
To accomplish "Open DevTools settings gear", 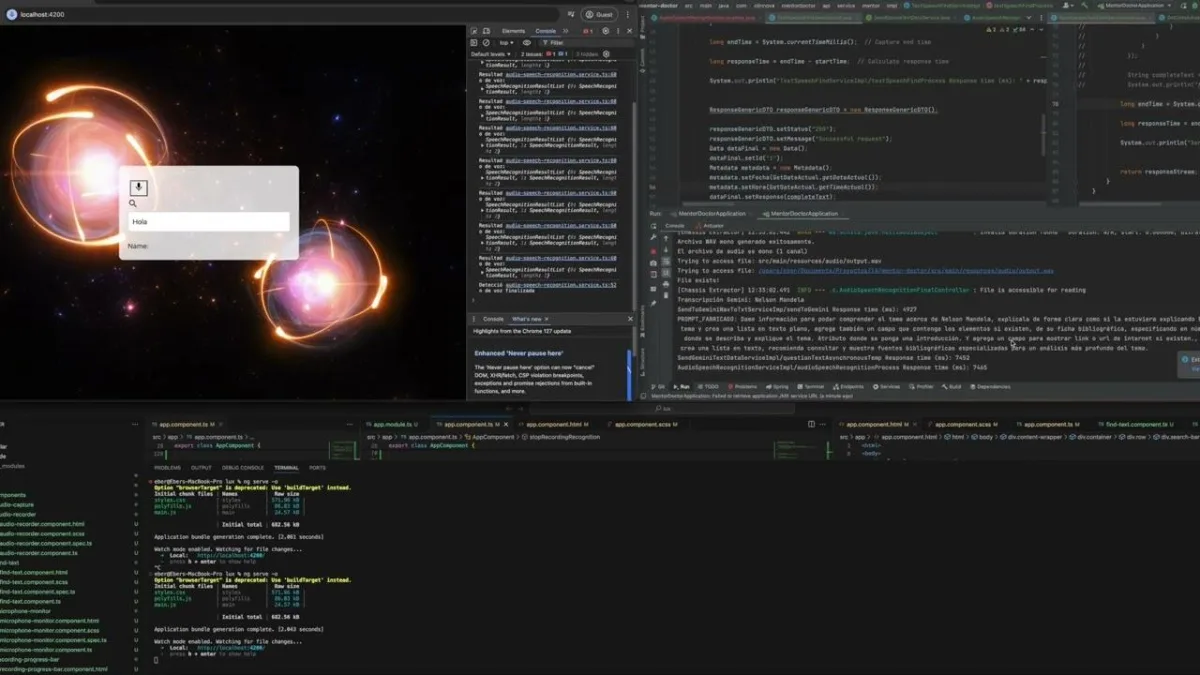I will tap(606, 31).
